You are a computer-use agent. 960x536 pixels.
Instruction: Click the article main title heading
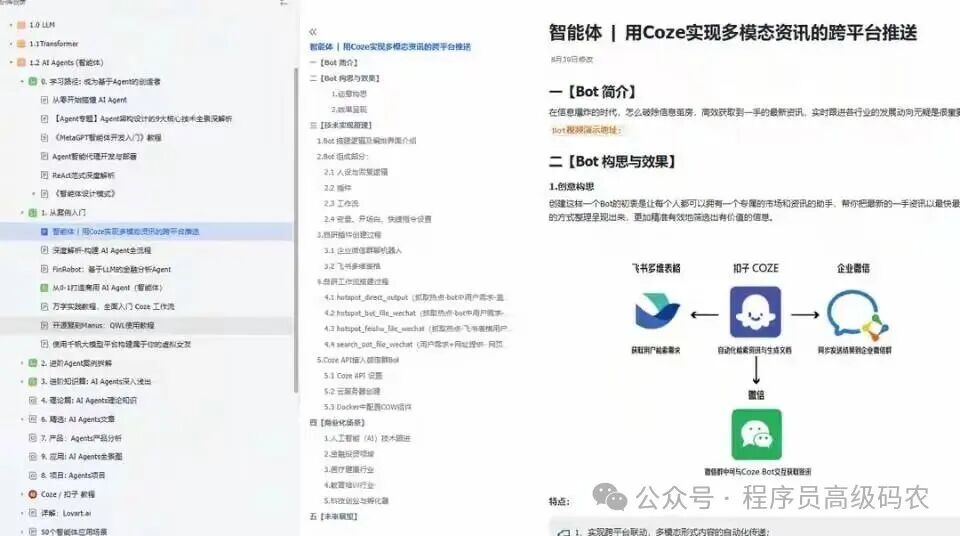(x=732, y=32)
